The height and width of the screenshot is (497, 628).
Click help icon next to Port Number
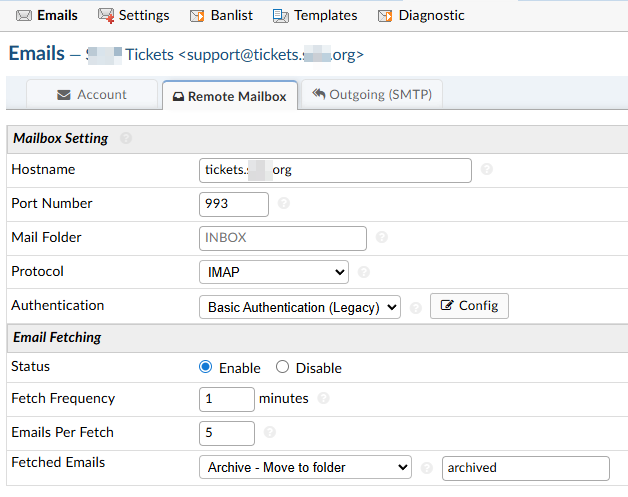coord(284,204)
